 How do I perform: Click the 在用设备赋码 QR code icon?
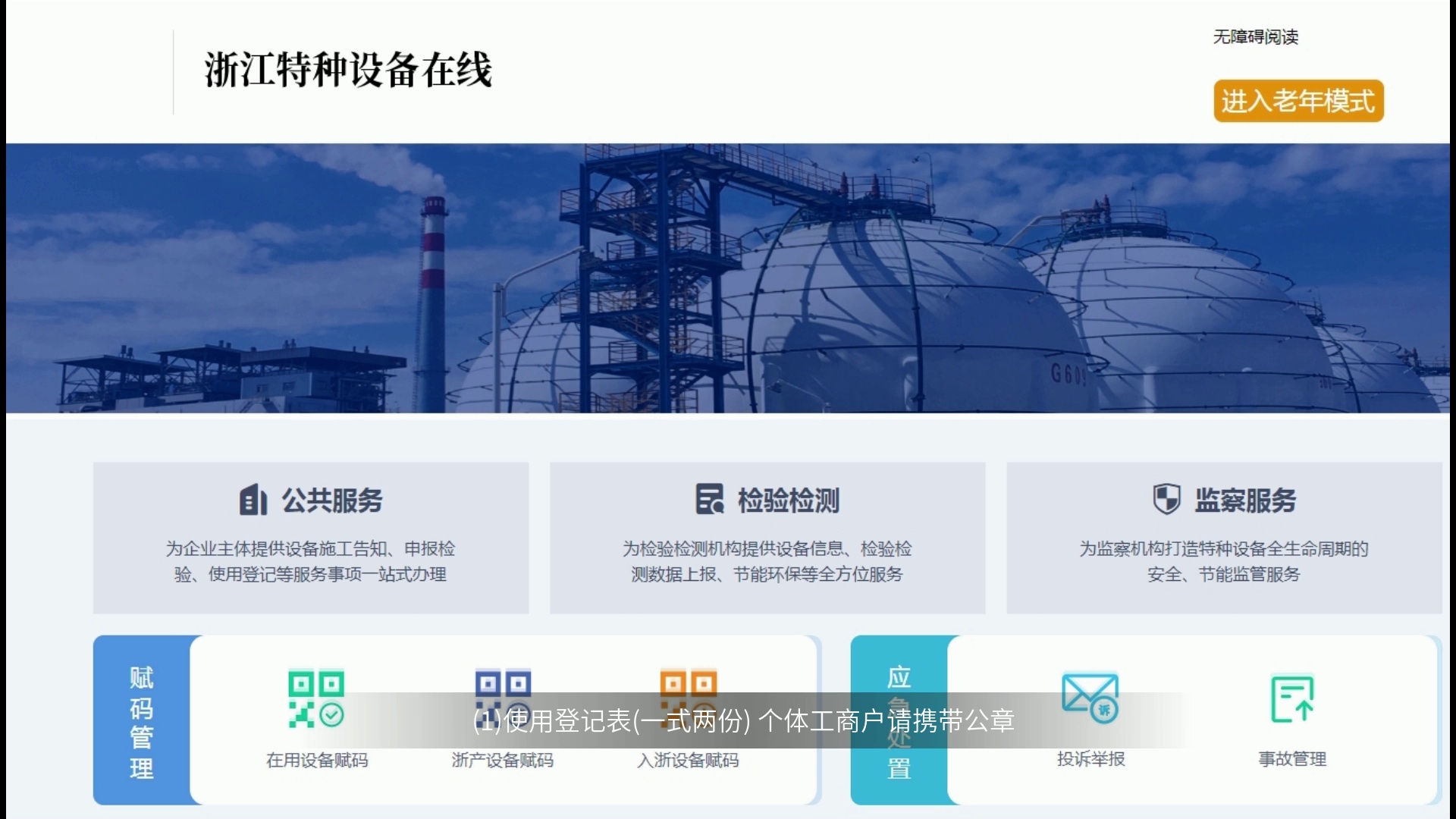click(316, 698)
